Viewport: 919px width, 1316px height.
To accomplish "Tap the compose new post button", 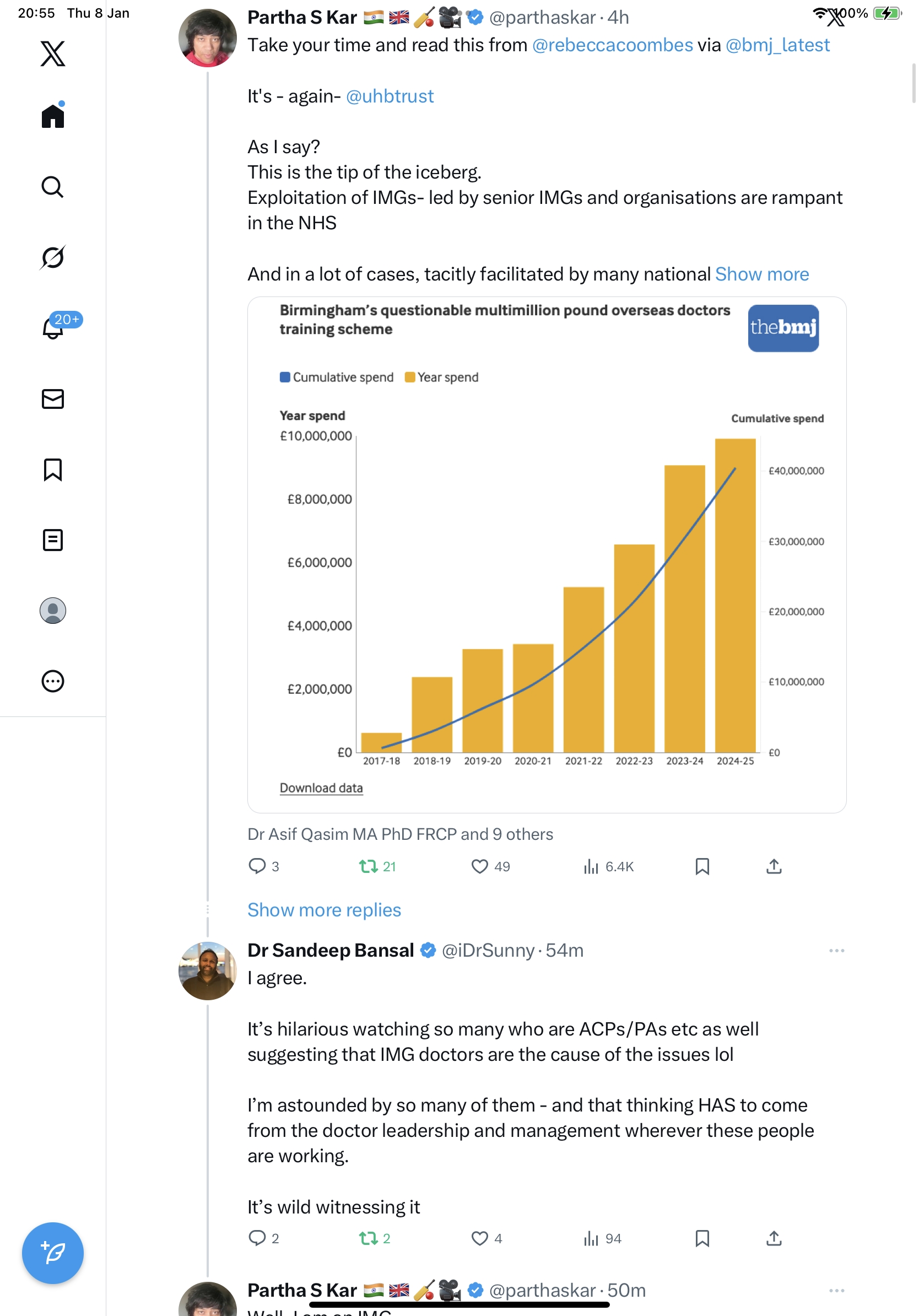I will pos(53,1253).
